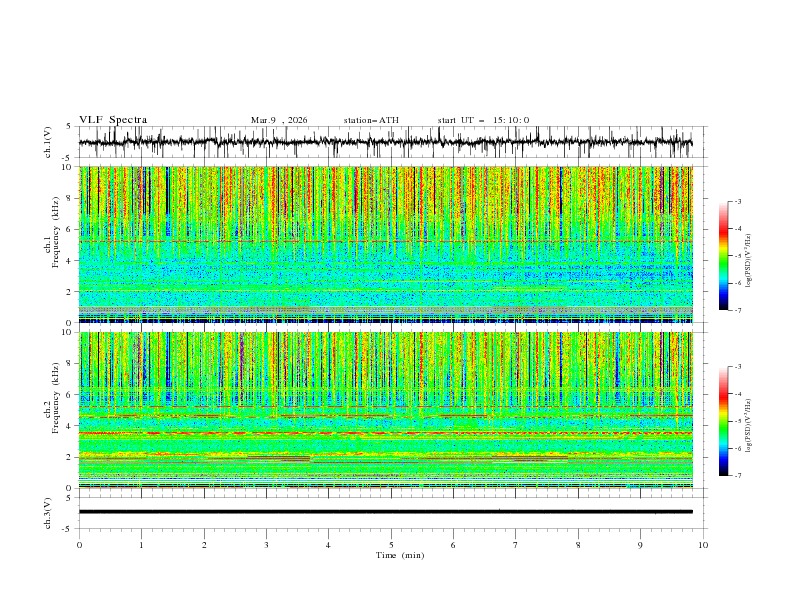Viewport: 792px width, 612px height.
Task: Click the upper PSD color bar
Action: tap(724, 255)
